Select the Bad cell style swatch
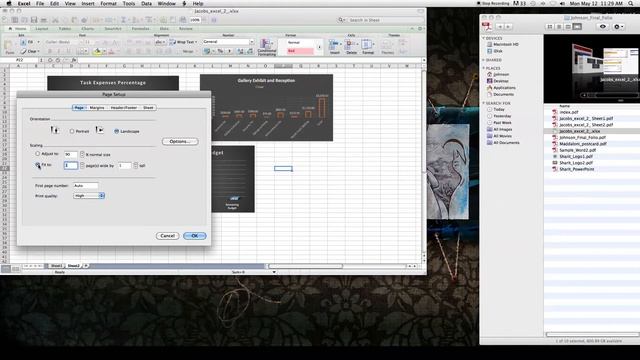The width and height of the screenshot is (640, 360). (x=300, y=51)
